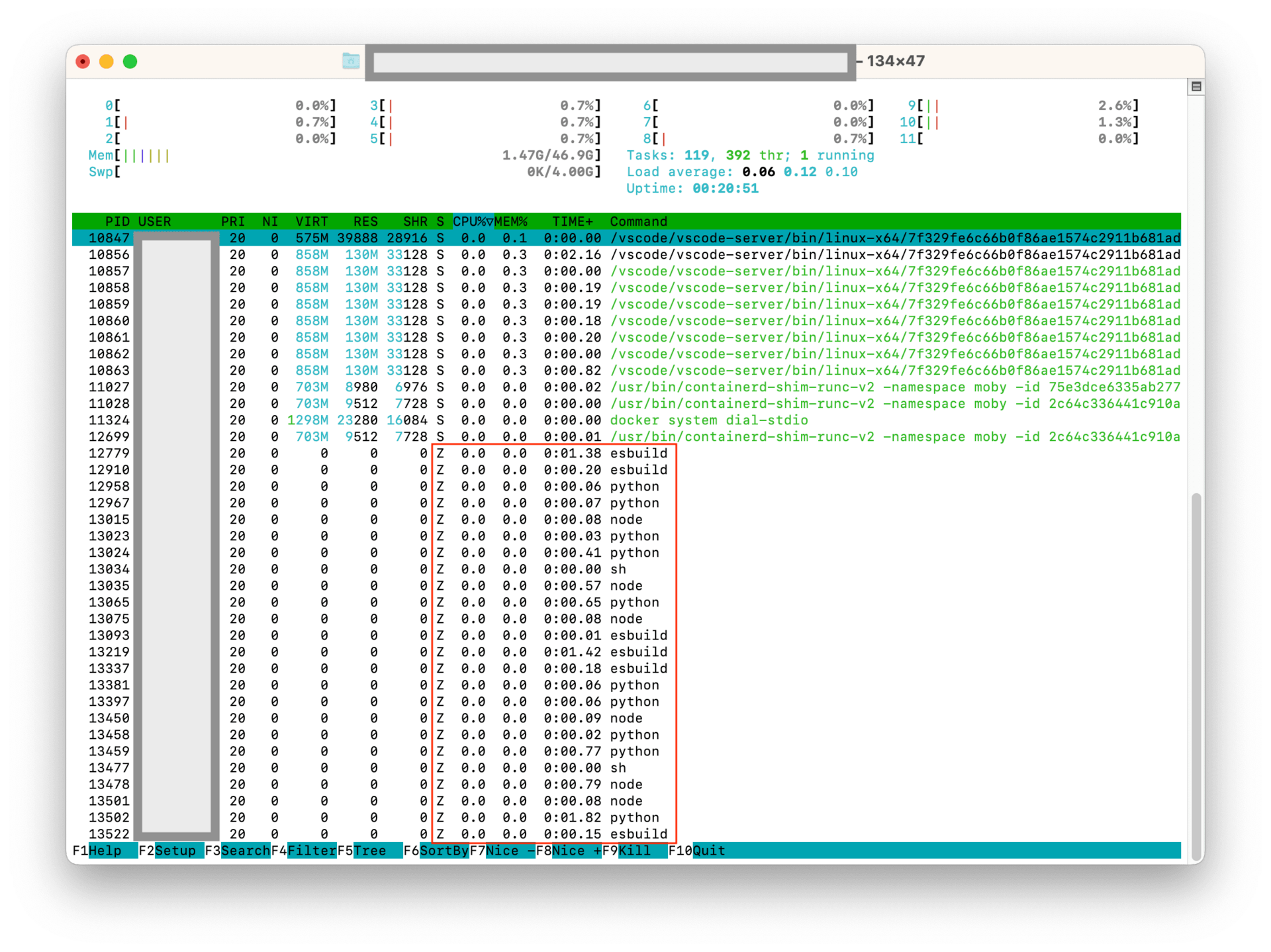This screenshot has height=952, width=1271.
Task: Click the scrollback marker icon in the top right
Action: tap(1196, 87)
